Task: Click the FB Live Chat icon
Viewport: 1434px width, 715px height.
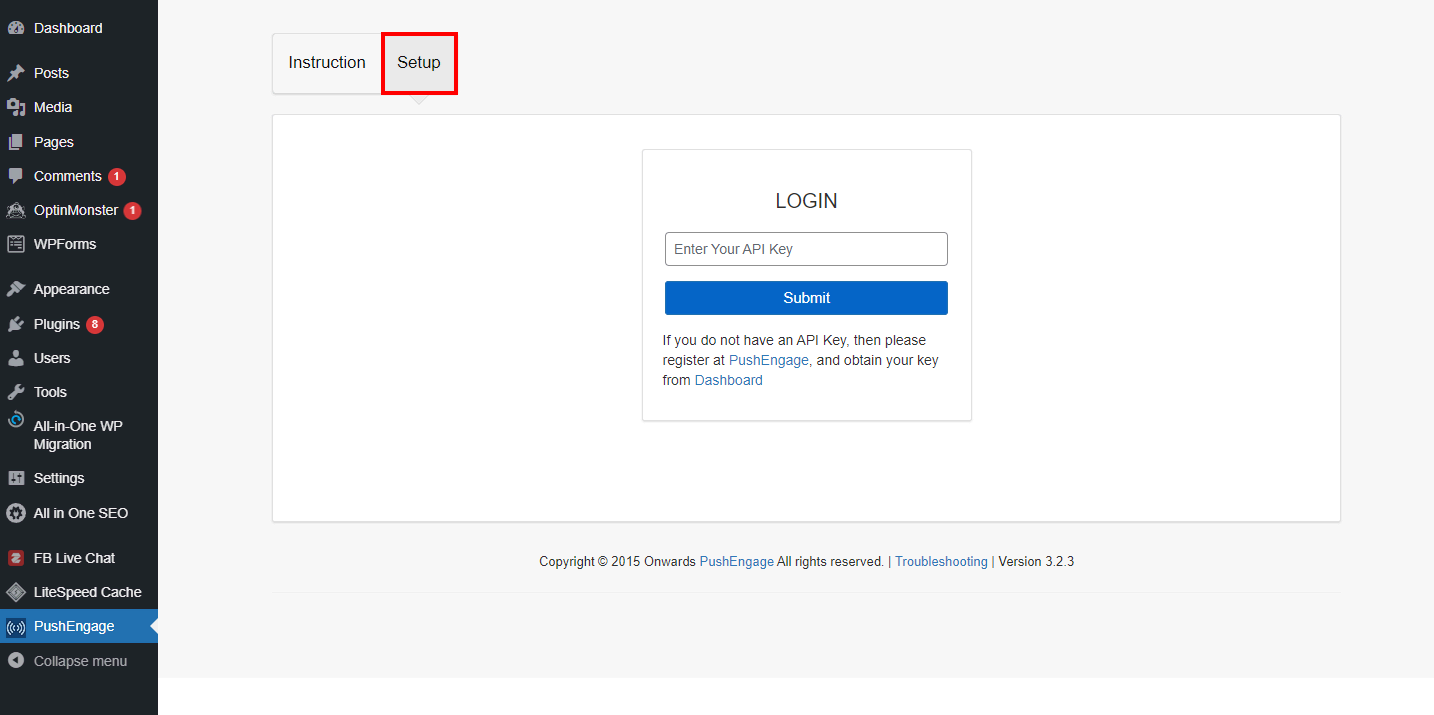Action: (x=16, y=558)
